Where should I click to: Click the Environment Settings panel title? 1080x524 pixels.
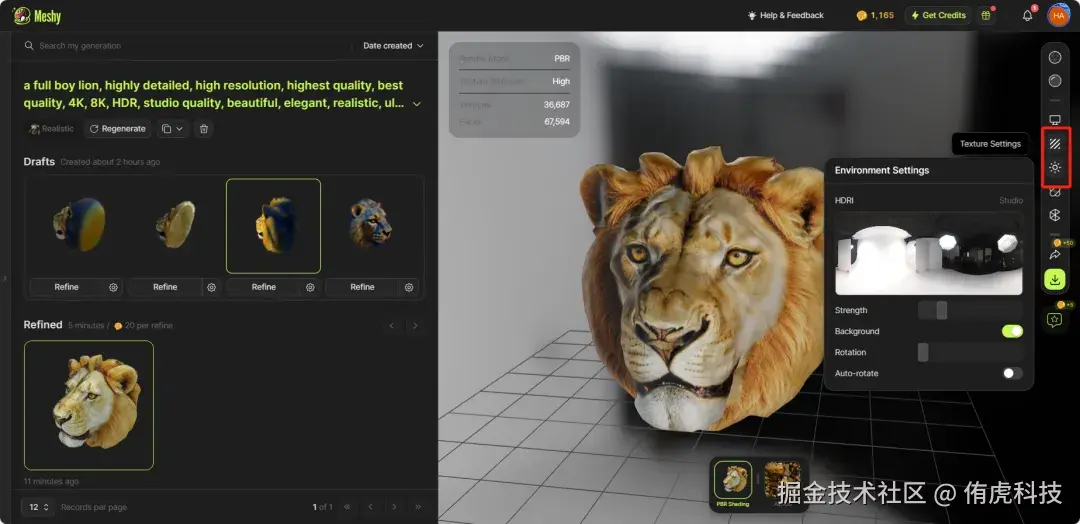coord(882,170)
